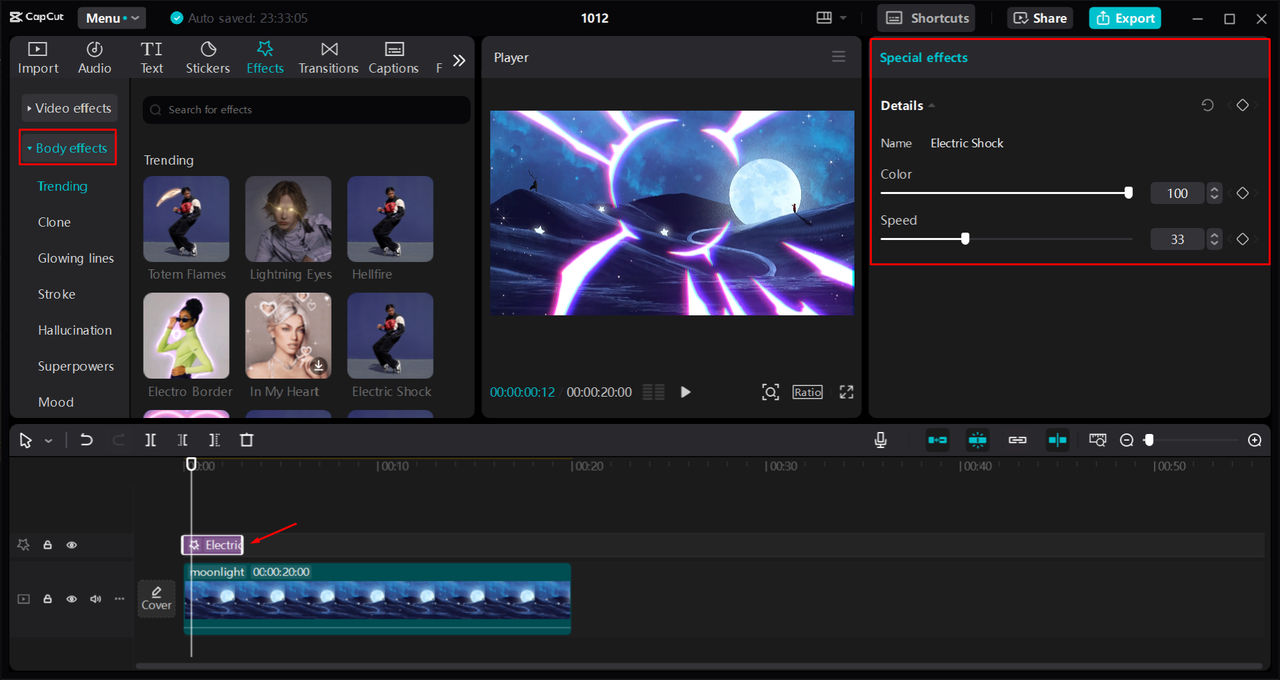
Task: Select the Mood subcategory
Action: [56, 402]
